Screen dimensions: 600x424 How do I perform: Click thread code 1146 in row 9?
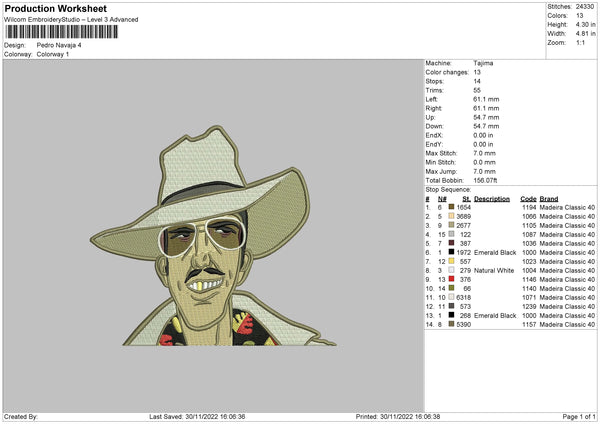[x=529, y=279]
